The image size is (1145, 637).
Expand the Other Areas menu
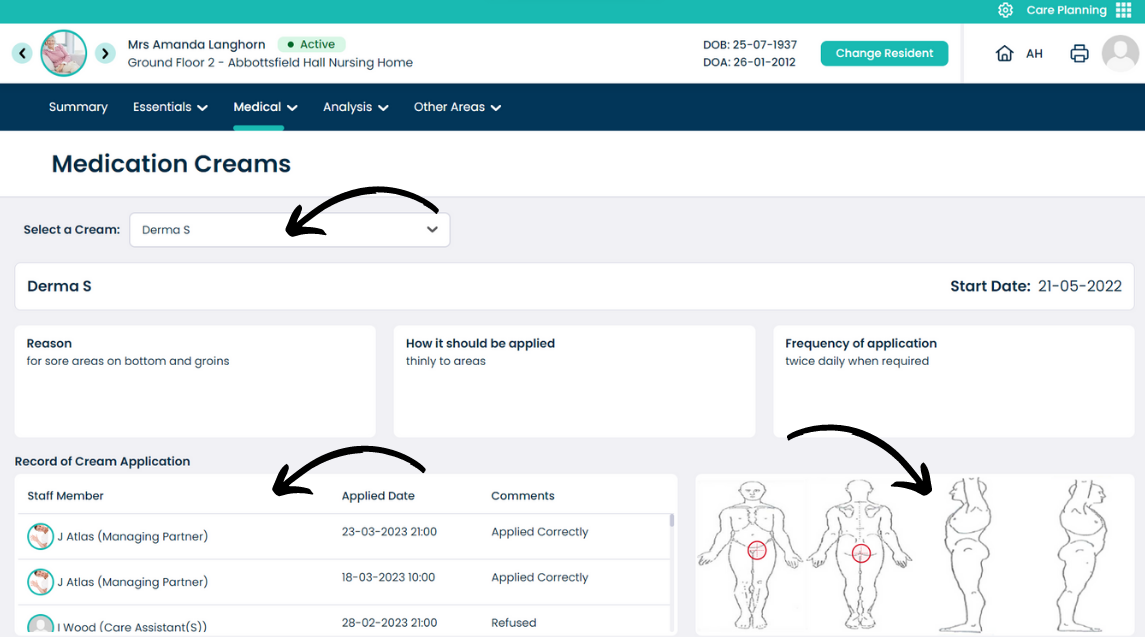point(457,107)
